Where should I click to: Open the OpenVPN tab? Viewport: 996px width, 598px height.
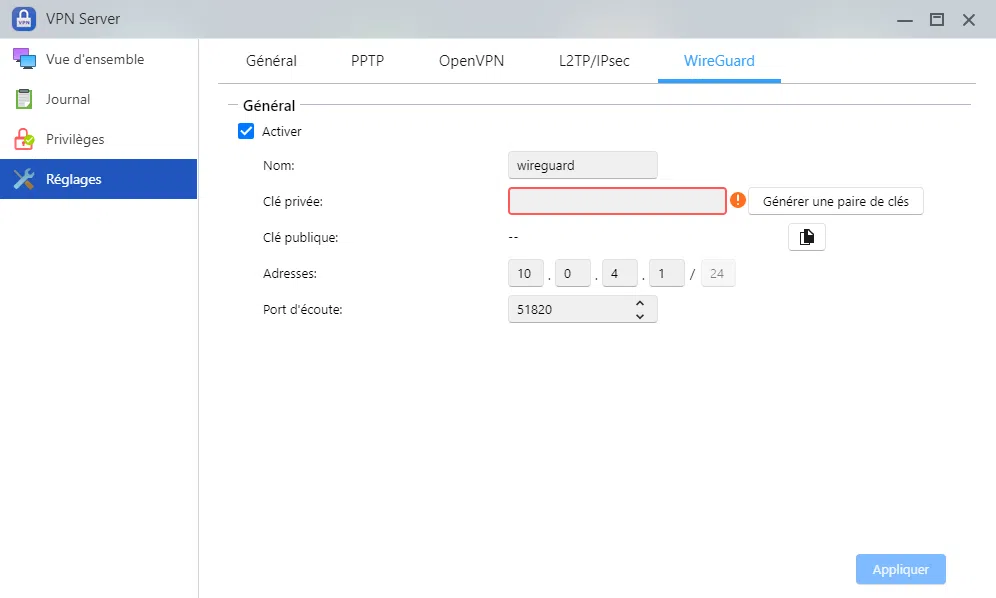pyautogui.click(x=471, y=61)
